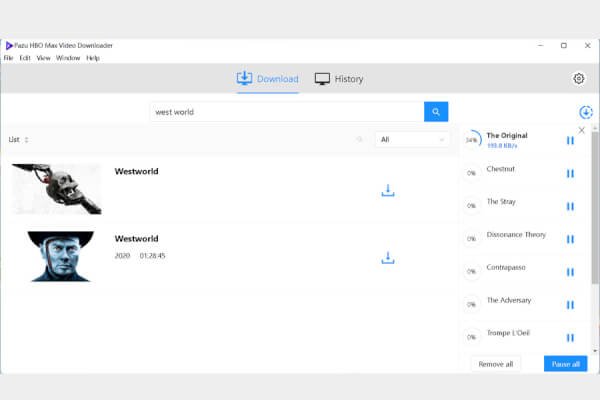The height and width of the screenshot is (400, 600).
Task: Pause The Original episode download
Action: (570, 141)
